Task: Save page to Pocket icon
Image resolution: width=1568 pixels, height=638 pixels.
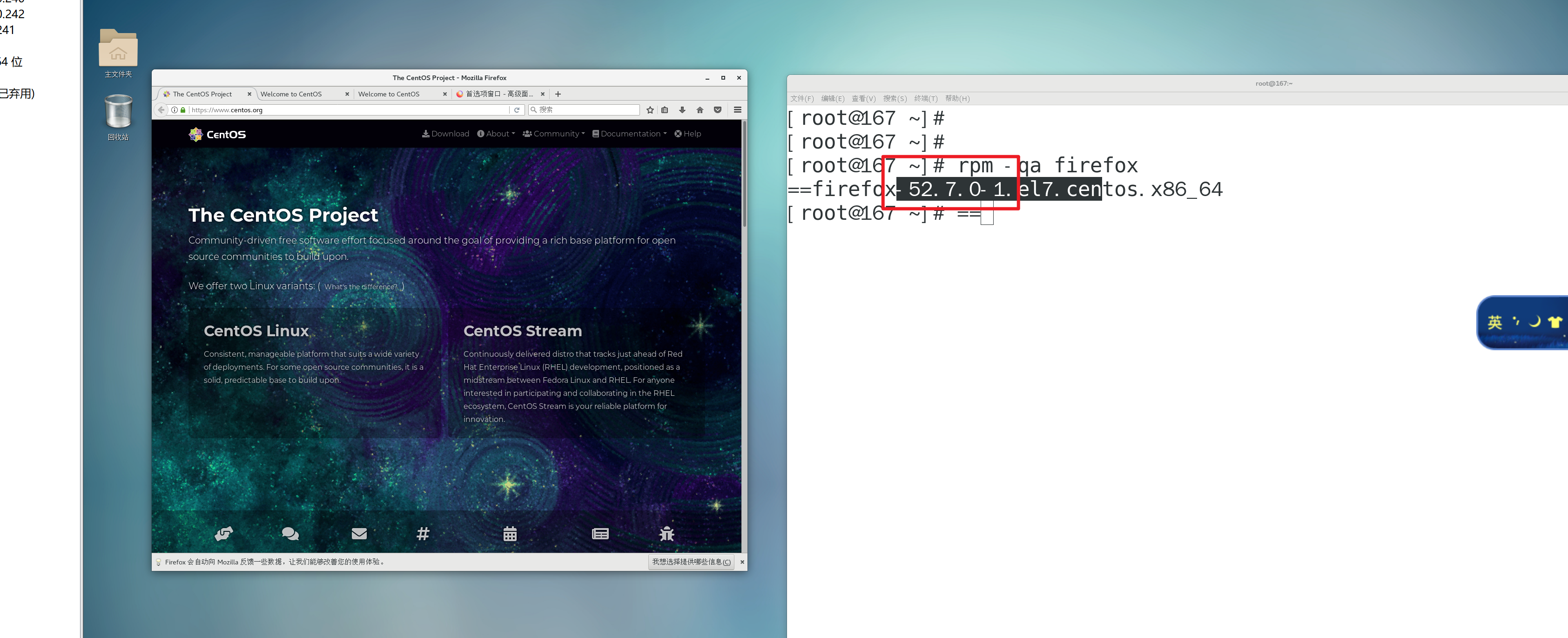Action: pyautogui.click(x=718, y=110)
